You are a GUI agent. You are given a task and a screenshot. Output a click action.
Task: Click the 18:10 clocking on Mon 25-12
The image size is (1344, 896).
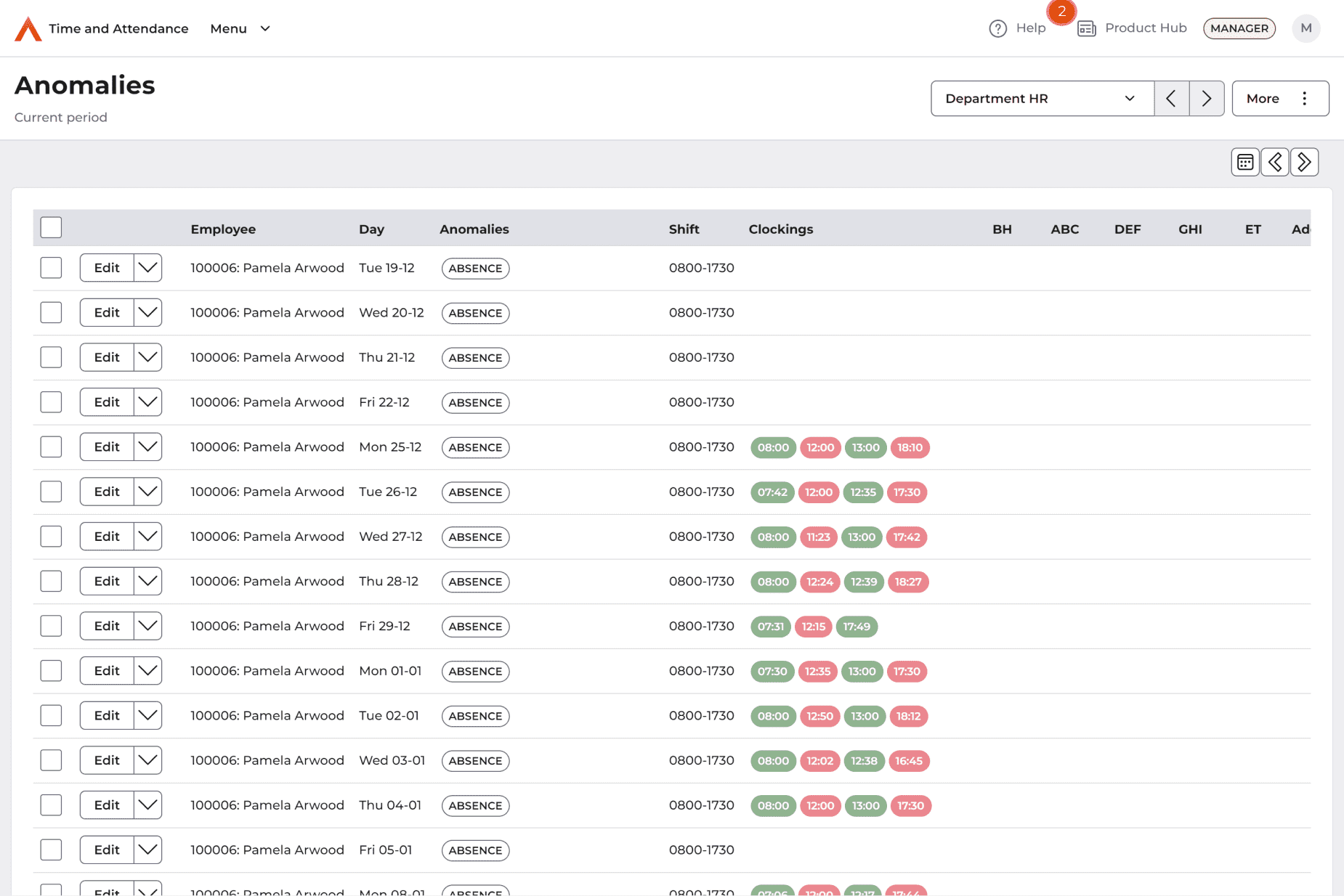click(910, 447)
